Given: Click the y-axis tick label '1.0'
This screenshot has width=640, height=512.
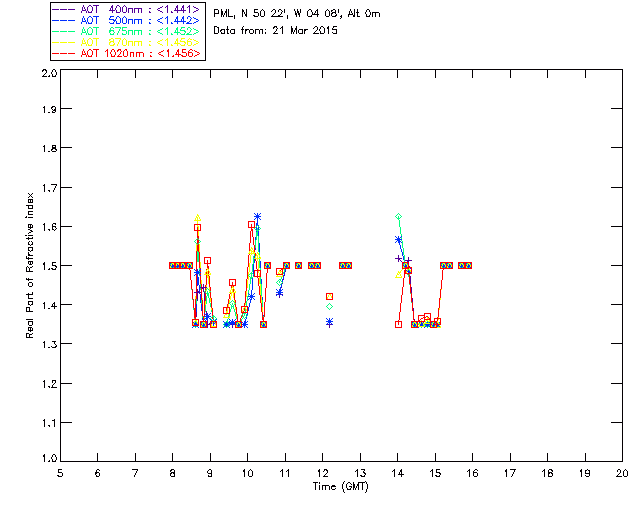Looking at the screenshot, I should tap(49, 459).
